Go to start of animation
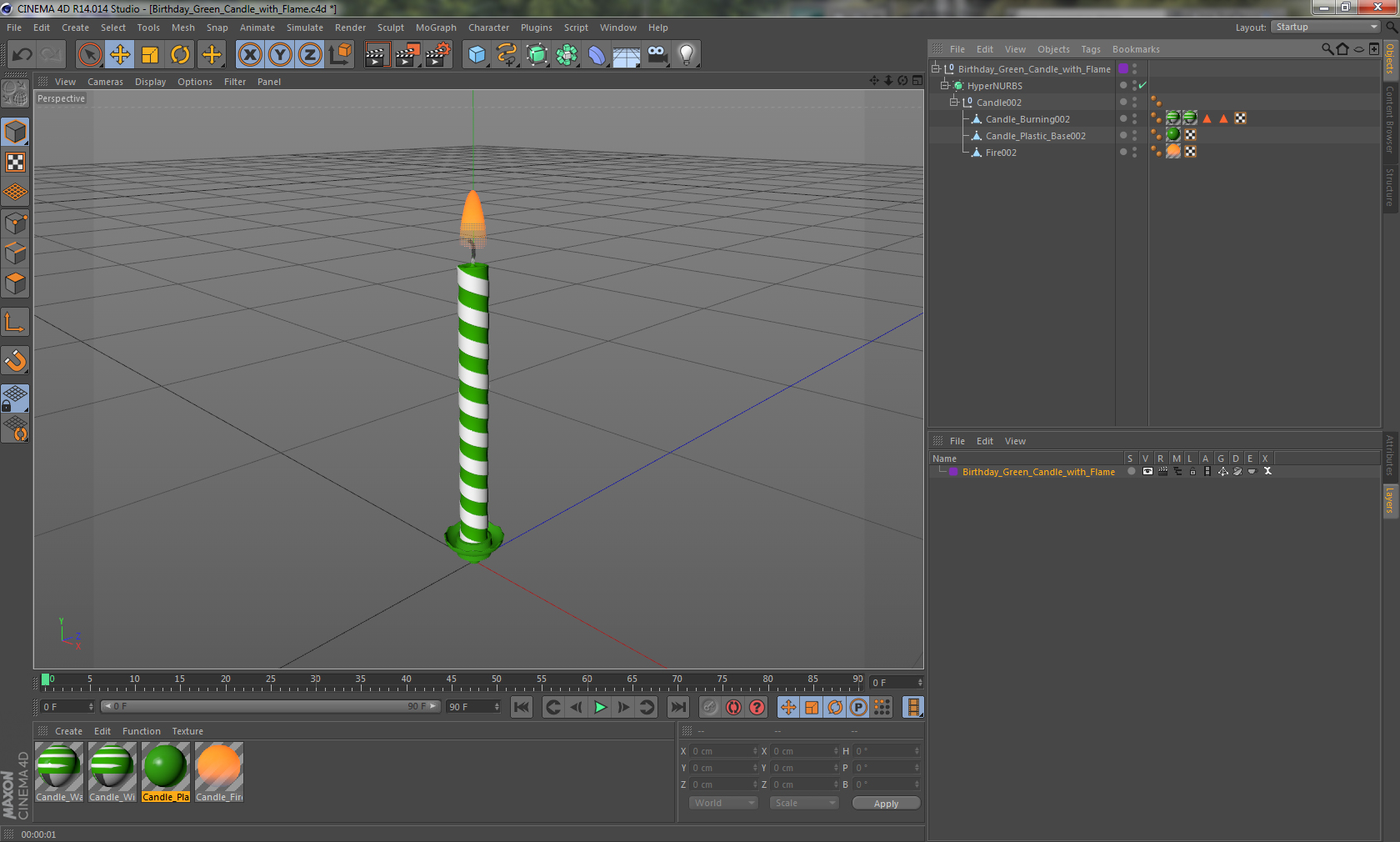The image size is (1400, 842). click(522, 707)
